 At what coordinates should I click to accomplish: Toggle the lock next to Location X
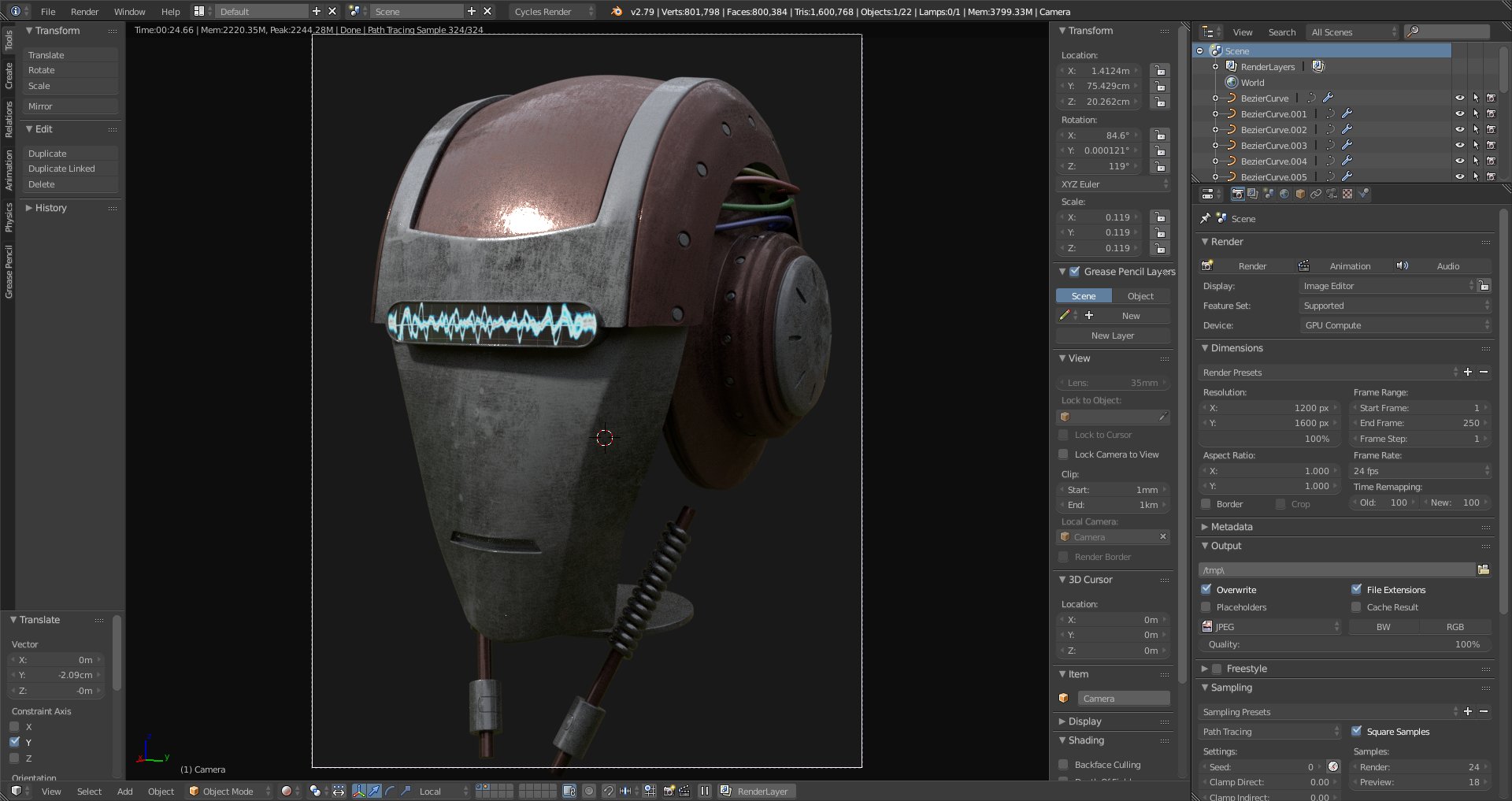pyautogui.click(x=1159, y=71)
